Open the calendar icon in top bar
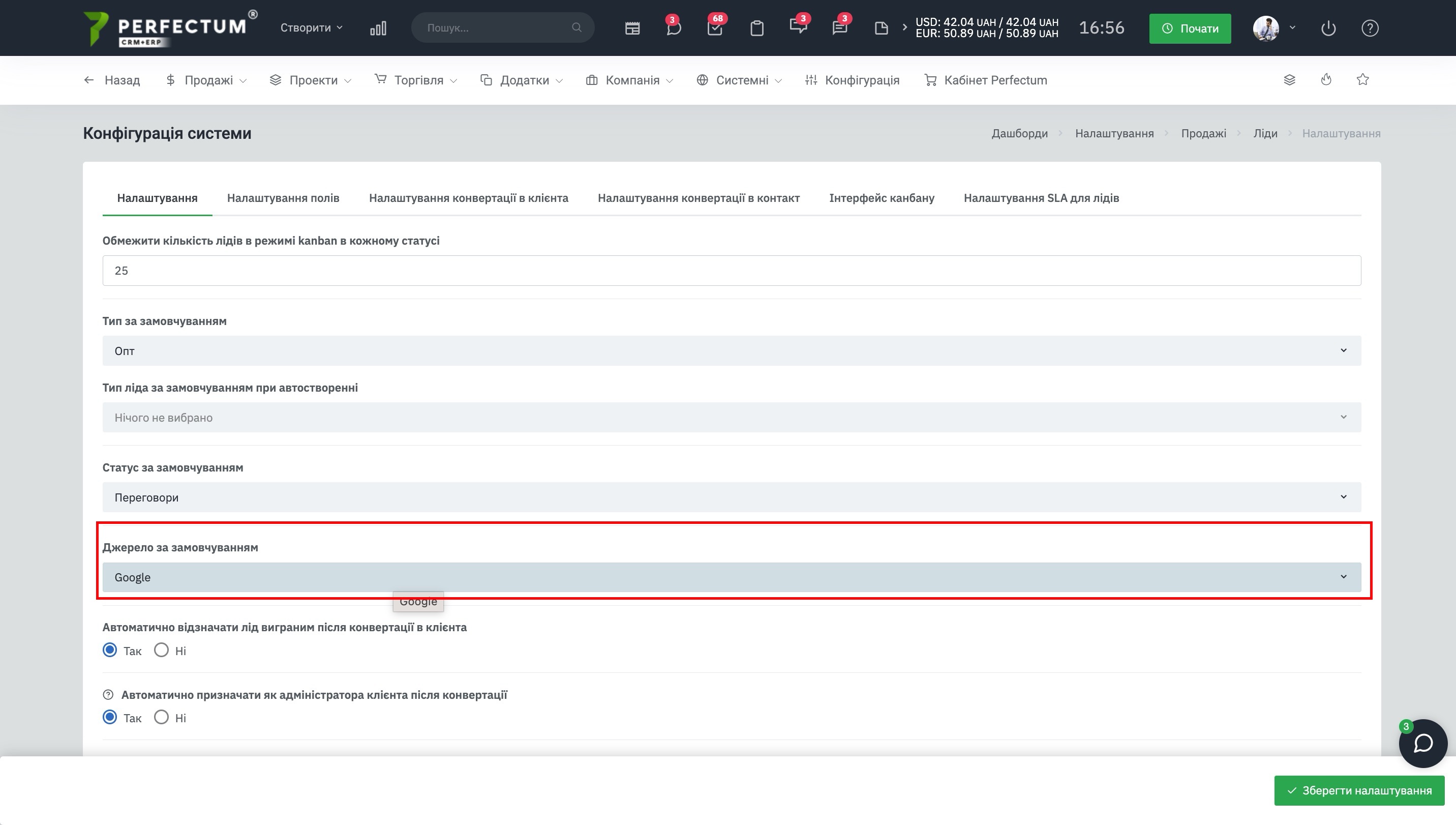Image resolution: width=1456 pixels, height=825 pixels. tap(632, 28)
